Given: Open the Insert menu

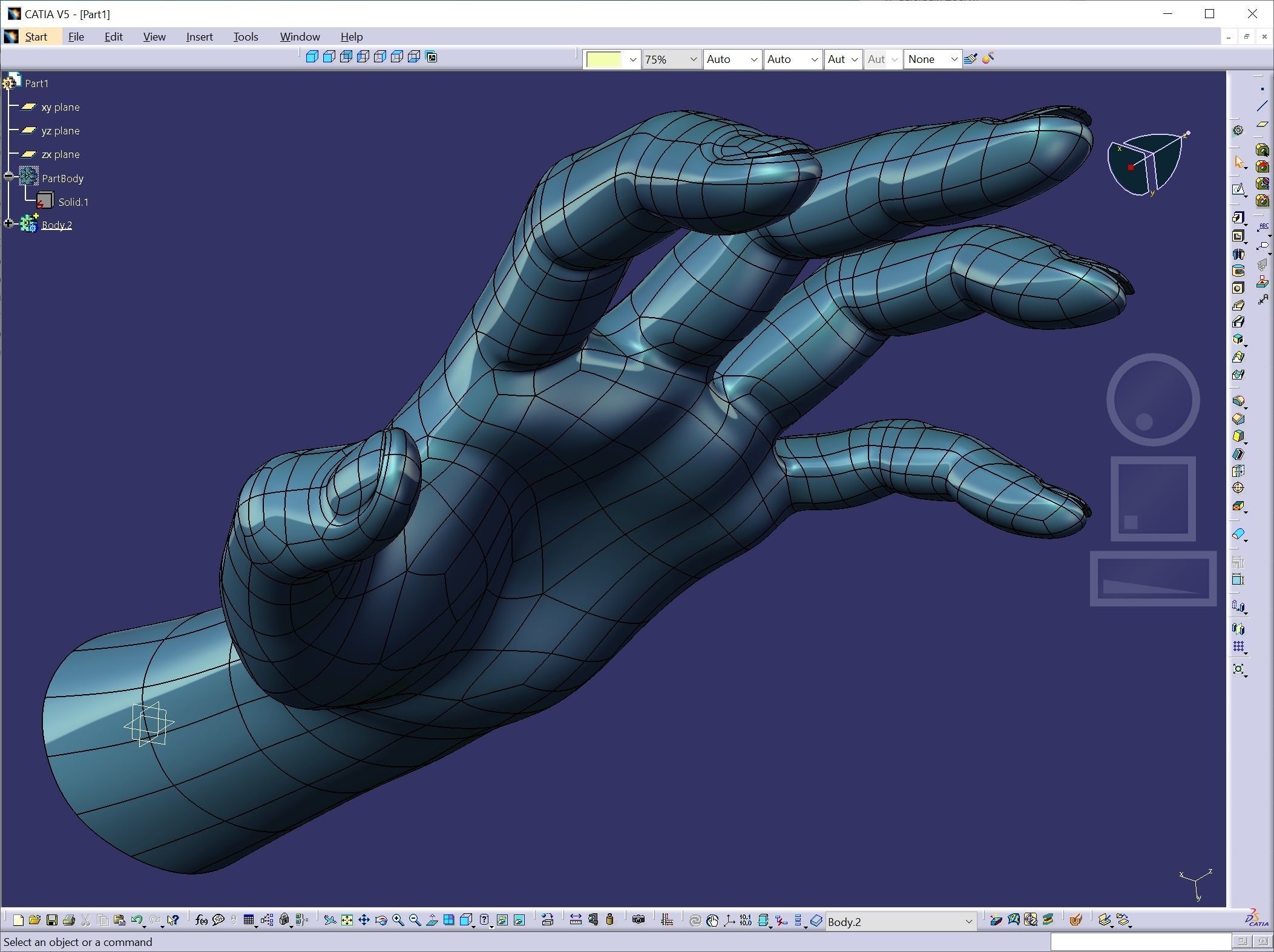Looking at the screenshot, I should click(x=199, y=37).
